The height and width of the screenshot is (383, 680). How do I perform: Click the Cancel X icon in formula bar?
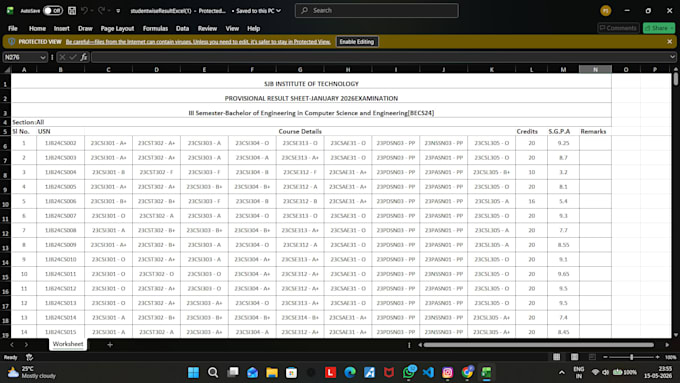pos(62,57)
